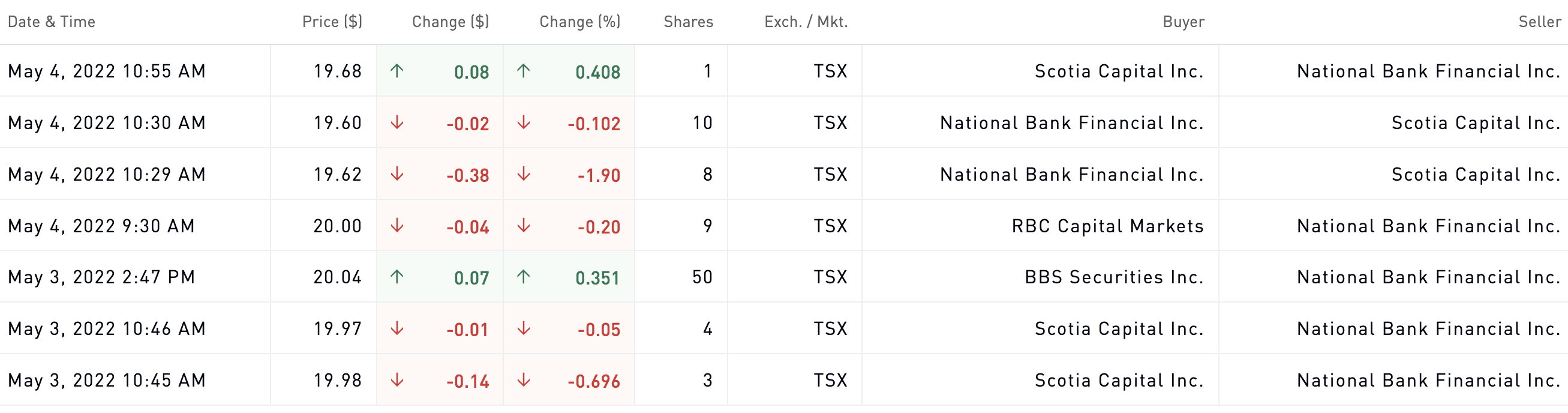Click the price 20.04
This screenshot has width=1568, height=413.
point(338,277)
